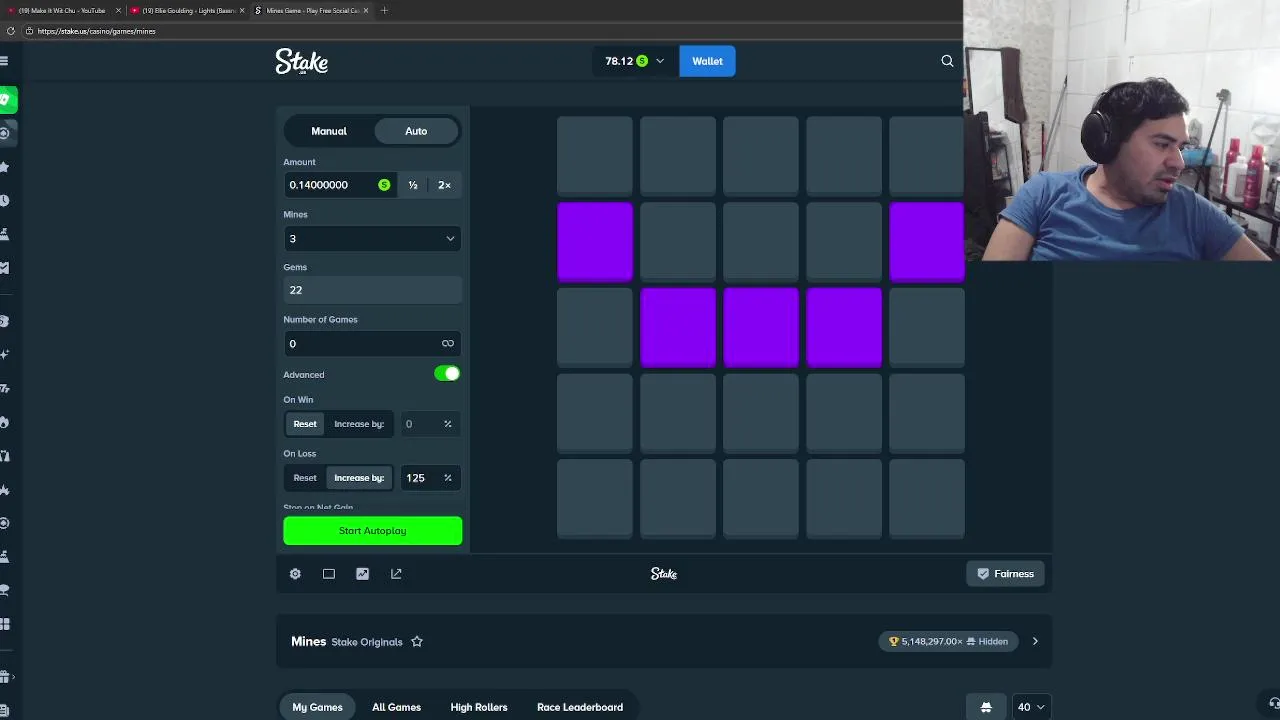This screenshot has height=720, width=1280.
Task: Expand the Mines game info chevron
Action: pos(1035,642)
